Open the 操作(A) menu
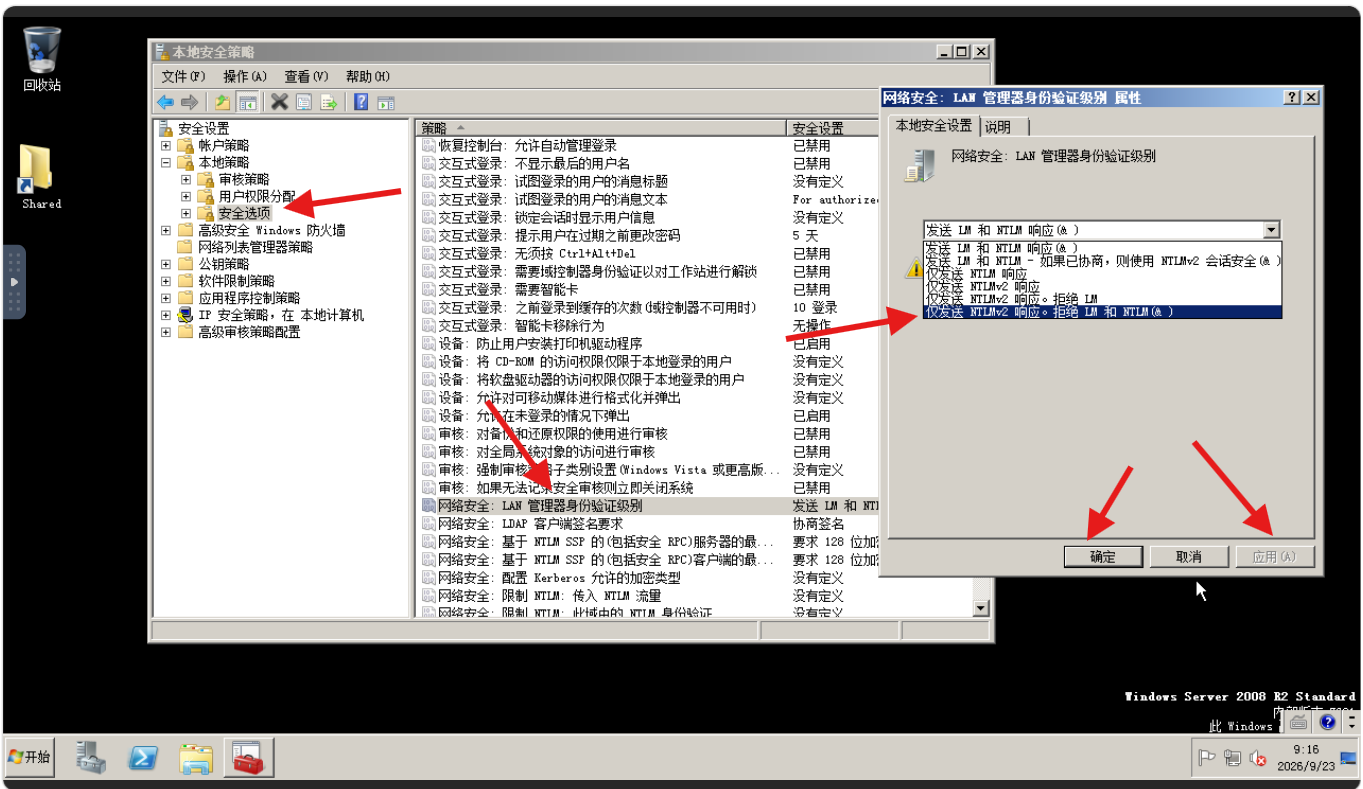The width and height of the screenshot is (1363, 789). [x=245, y=77]
